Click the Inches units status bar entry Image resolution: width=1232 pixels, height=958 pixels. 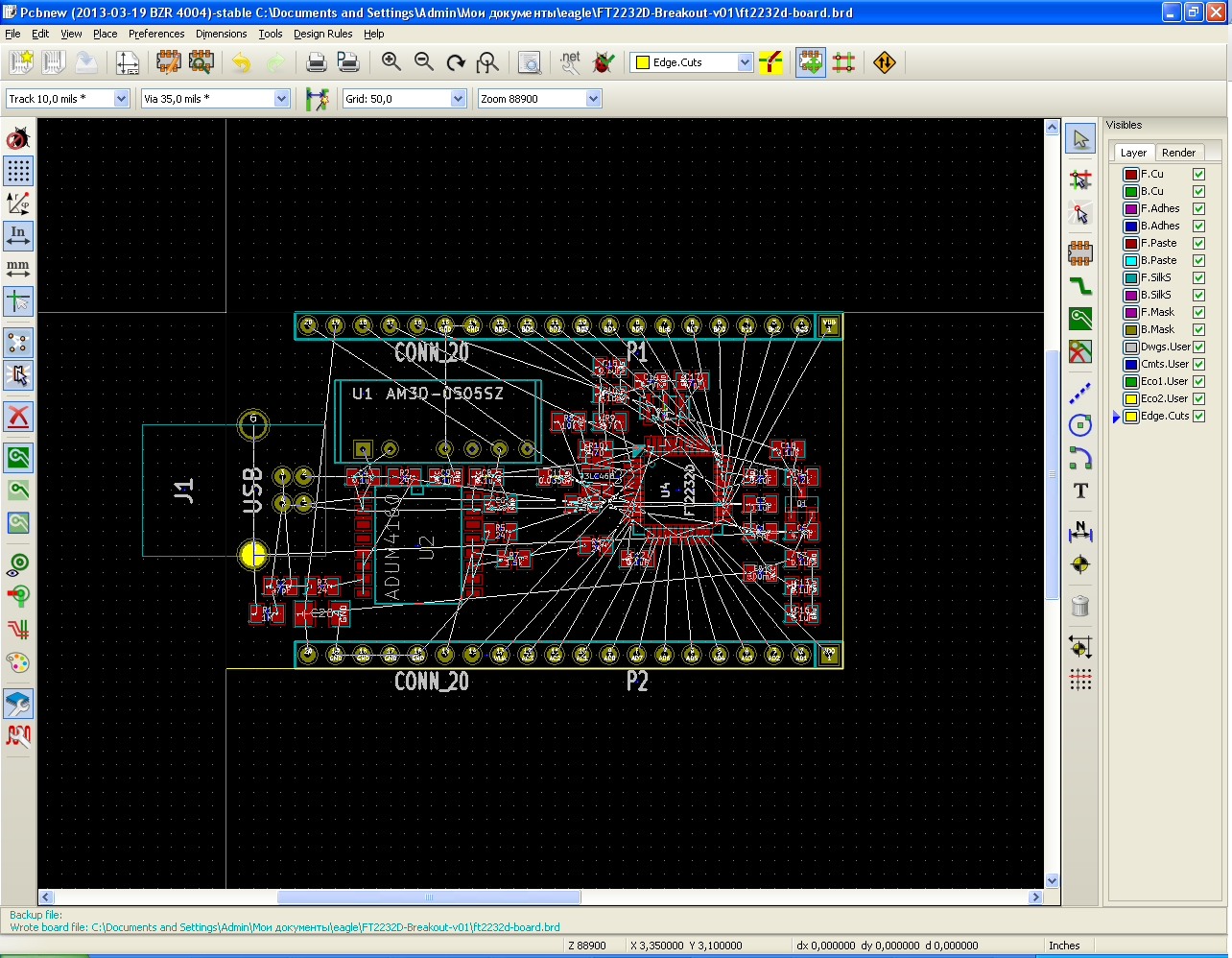(x=1064, y=946)
